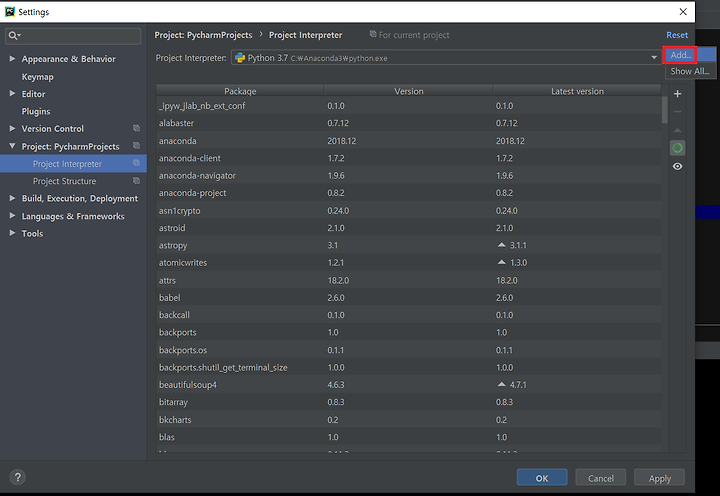Viewport: 720px width, 496px height.
Task: Expand Languages & Frameworks section
Action: [12, 216]
